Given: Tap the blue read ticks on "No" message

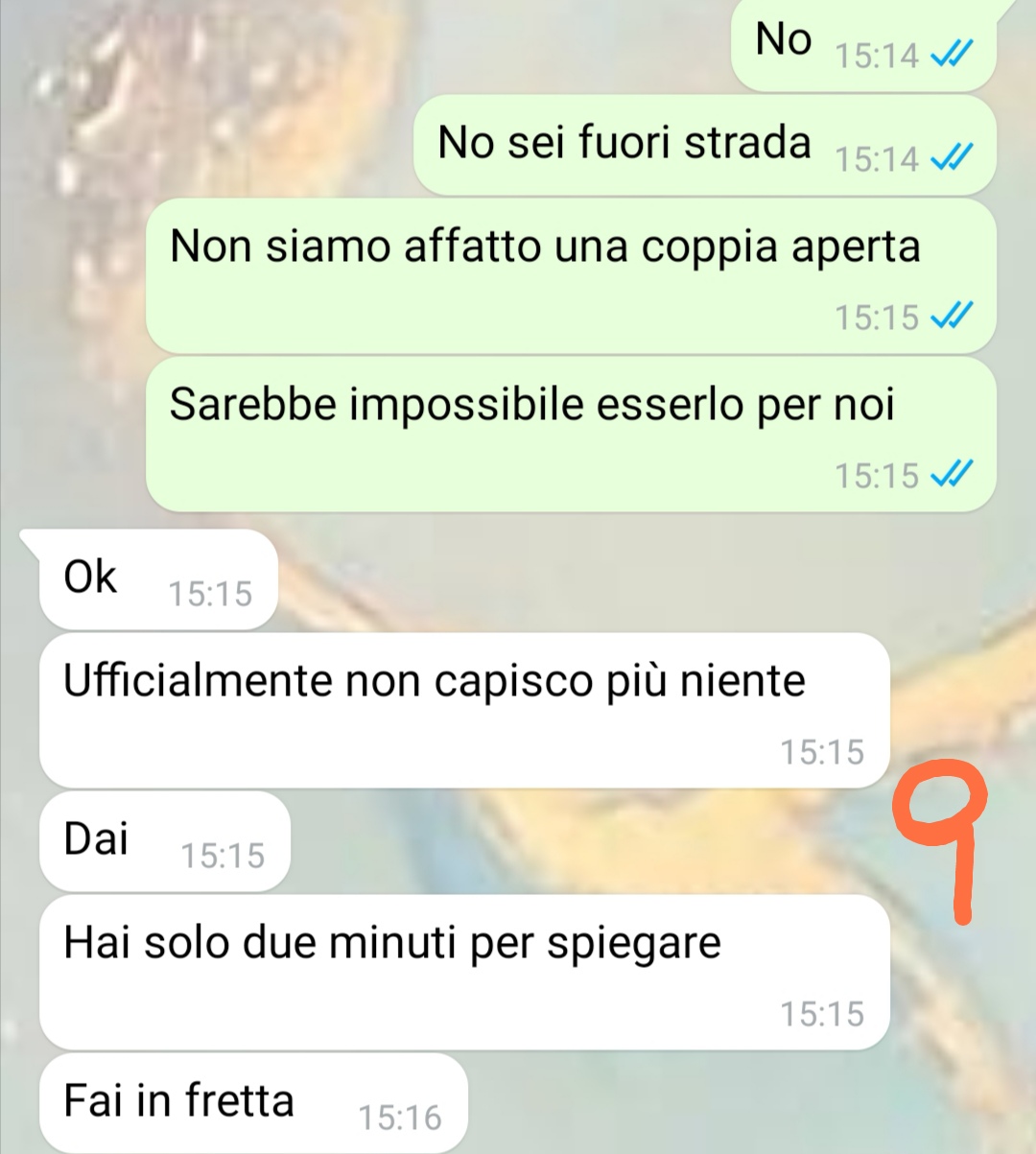Looking at the screenshot, I should pos(953,55).
